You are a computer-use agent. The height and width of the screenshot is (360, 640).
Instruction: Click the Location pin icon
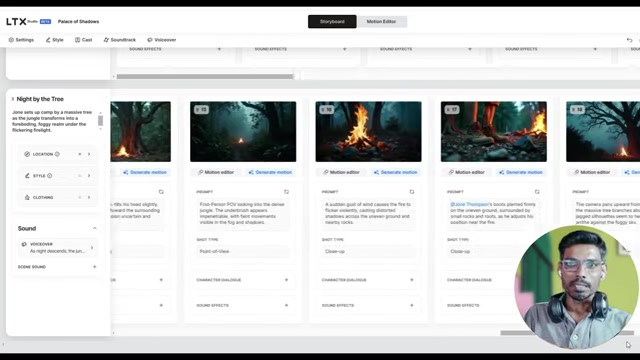[x=27, y=154]
